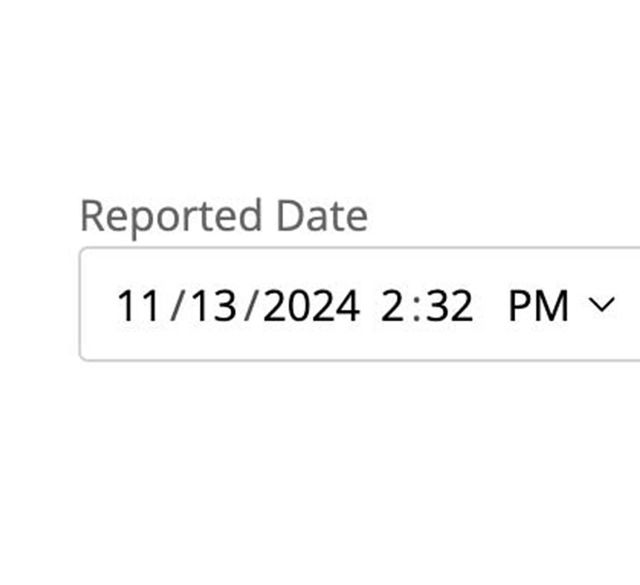Image resolution: width=640 pixels, height=585 pixels.
Task: Open the Reported Date picker chevron
Action: click(602, 304)
